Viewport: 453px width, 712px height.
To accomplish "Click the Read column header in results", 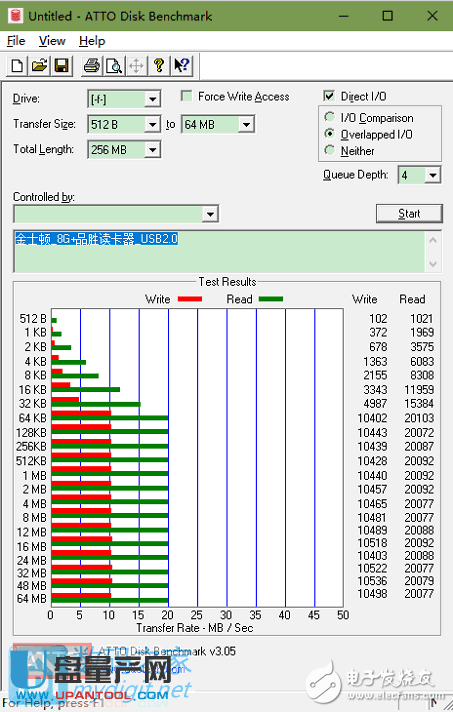I will click(x=412, y=299).
